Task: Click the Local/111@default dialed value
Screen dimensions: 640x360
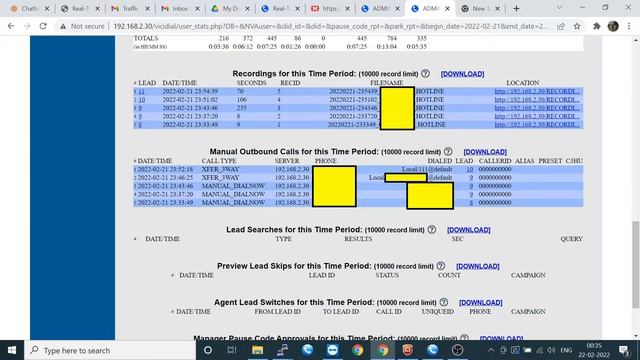Action: click(x=427, y=169)
